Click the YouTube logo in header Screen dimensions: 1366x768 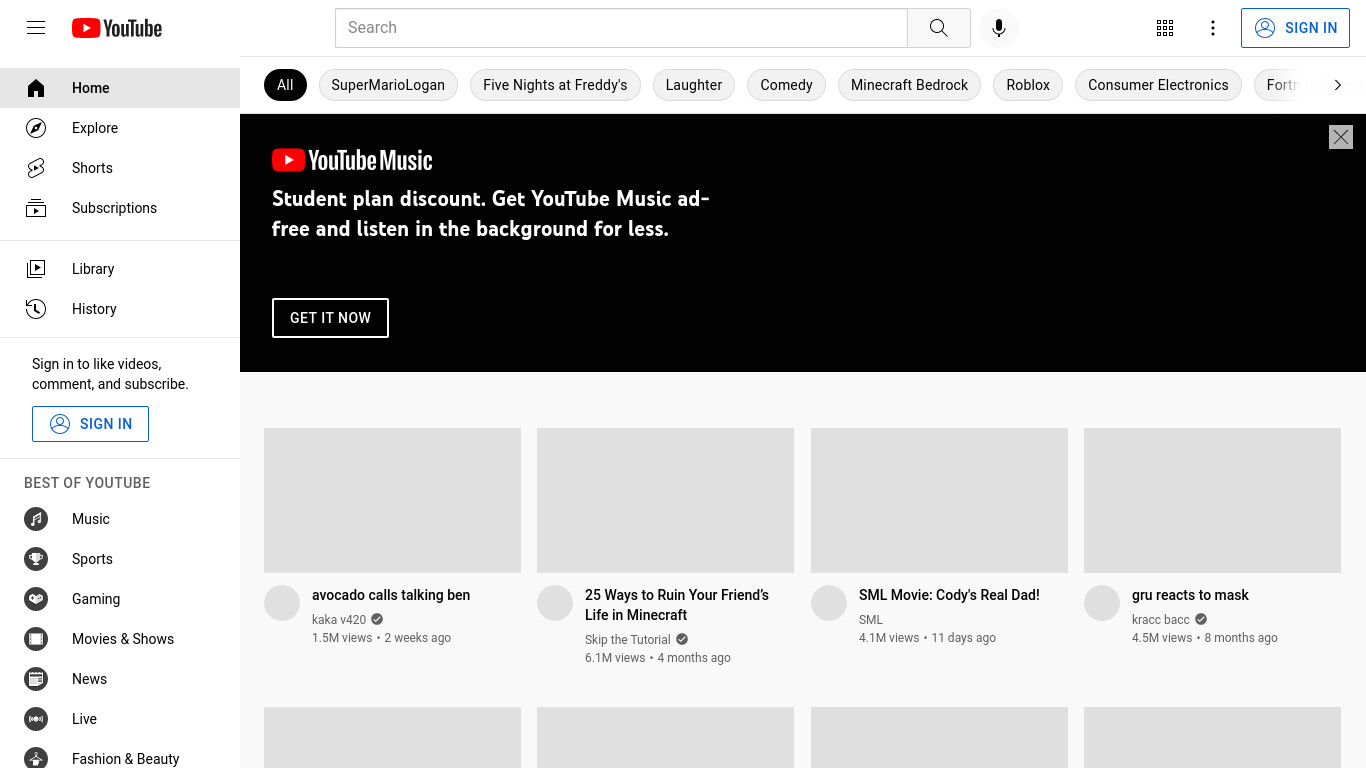tap(117, 28)
